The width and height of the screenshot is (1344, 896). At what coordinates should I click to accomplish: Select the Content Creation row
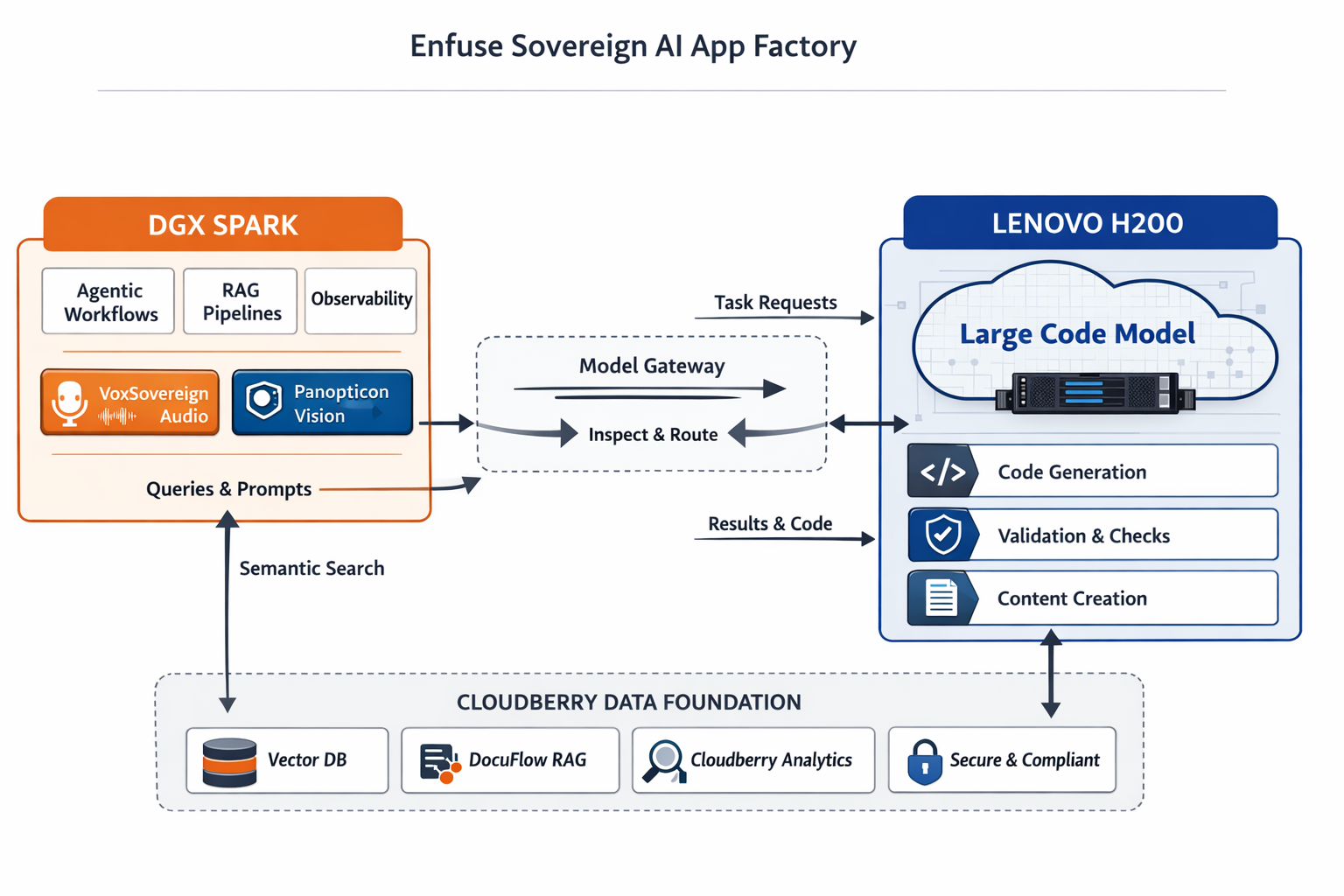(1093, 598)
